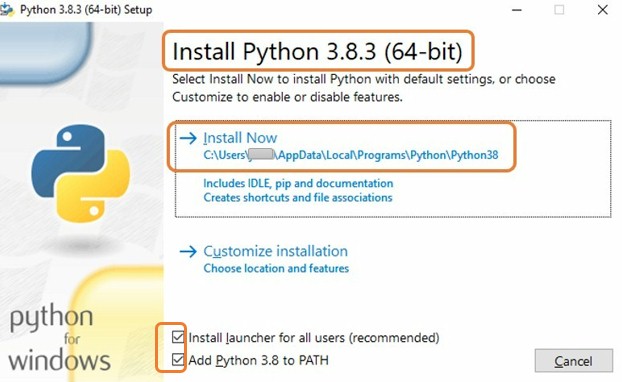Click the Python setup icon in title bar
The width and height of the screenshot is (622, 382).
pos(7,10)
